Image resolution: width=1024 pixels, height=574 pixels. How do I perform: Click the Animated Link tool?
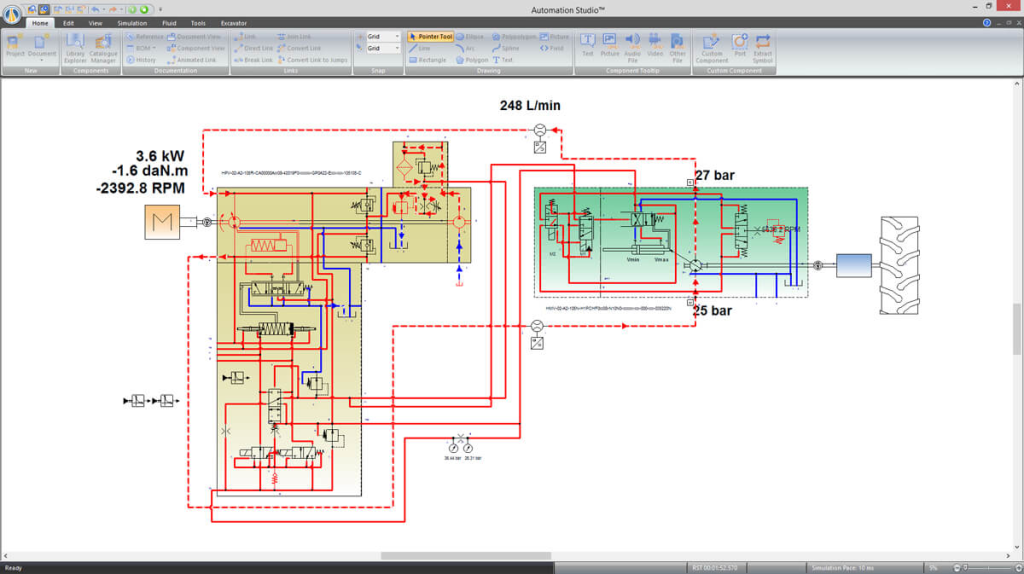pyautogui.click(x=192, y=60)
